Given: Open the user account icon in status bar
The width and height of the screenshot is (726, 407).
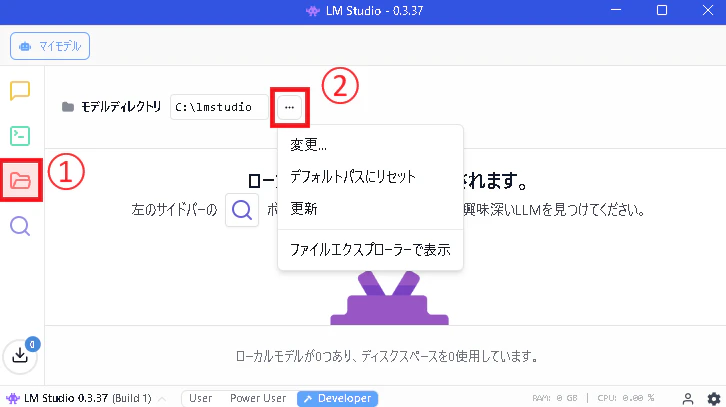Looking at the screenshot, I should tap(688, 398).
